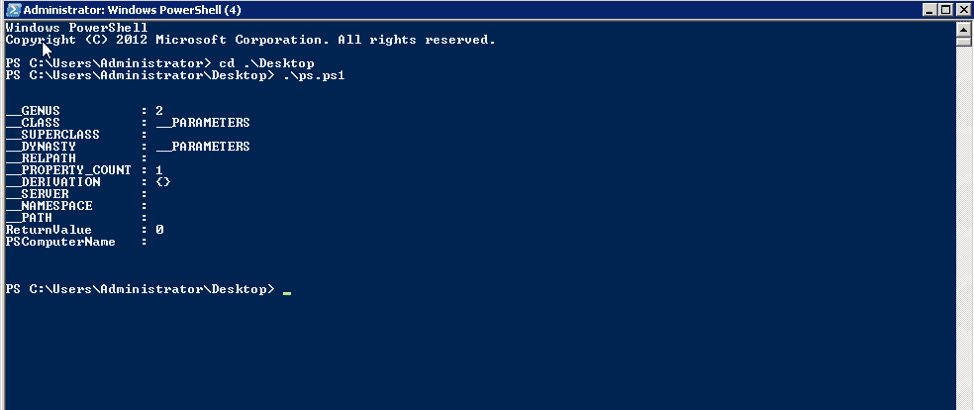Screen dimensions: 974x410
Task: Click the vertical scrollbar thumb
Action: coord(965,41)
